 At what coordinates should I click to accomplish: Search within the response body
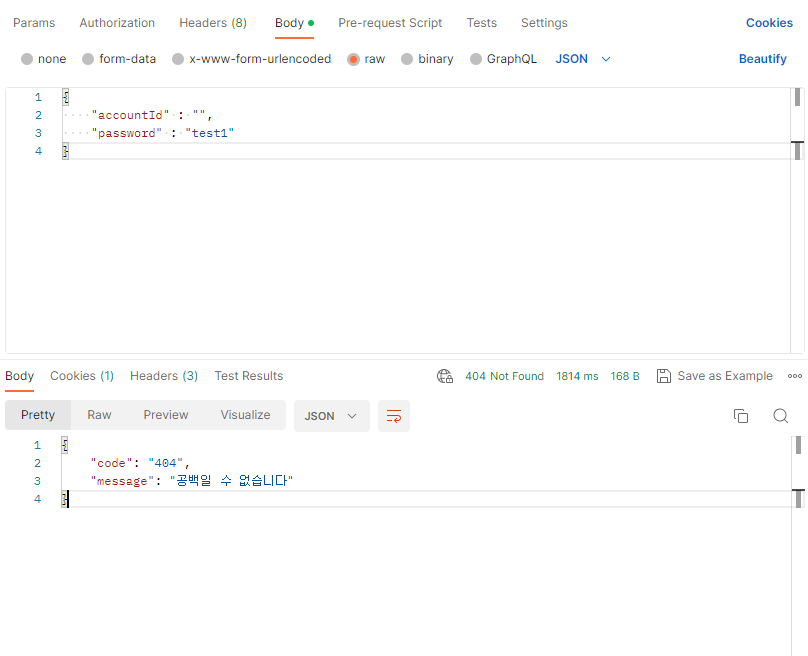click(781, 416)
